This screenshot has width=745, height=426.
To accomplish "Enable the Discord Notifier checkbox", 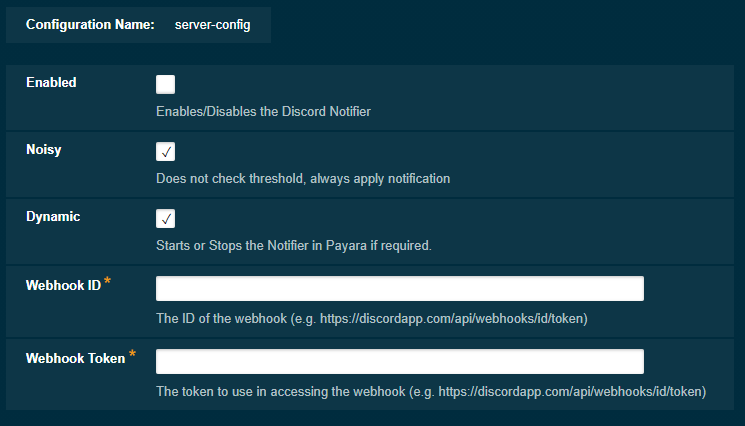I will click(166, 85).
